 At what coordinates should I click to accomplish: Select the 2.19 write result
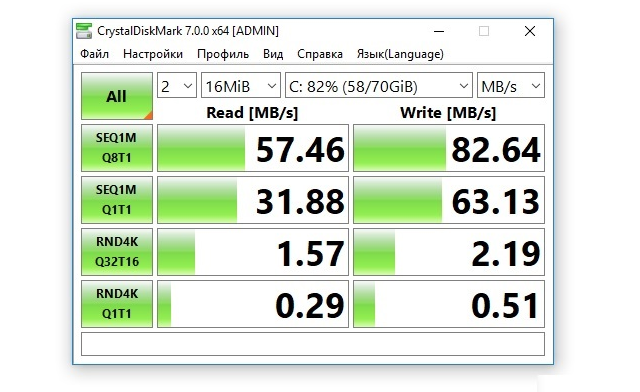(449, 252)
